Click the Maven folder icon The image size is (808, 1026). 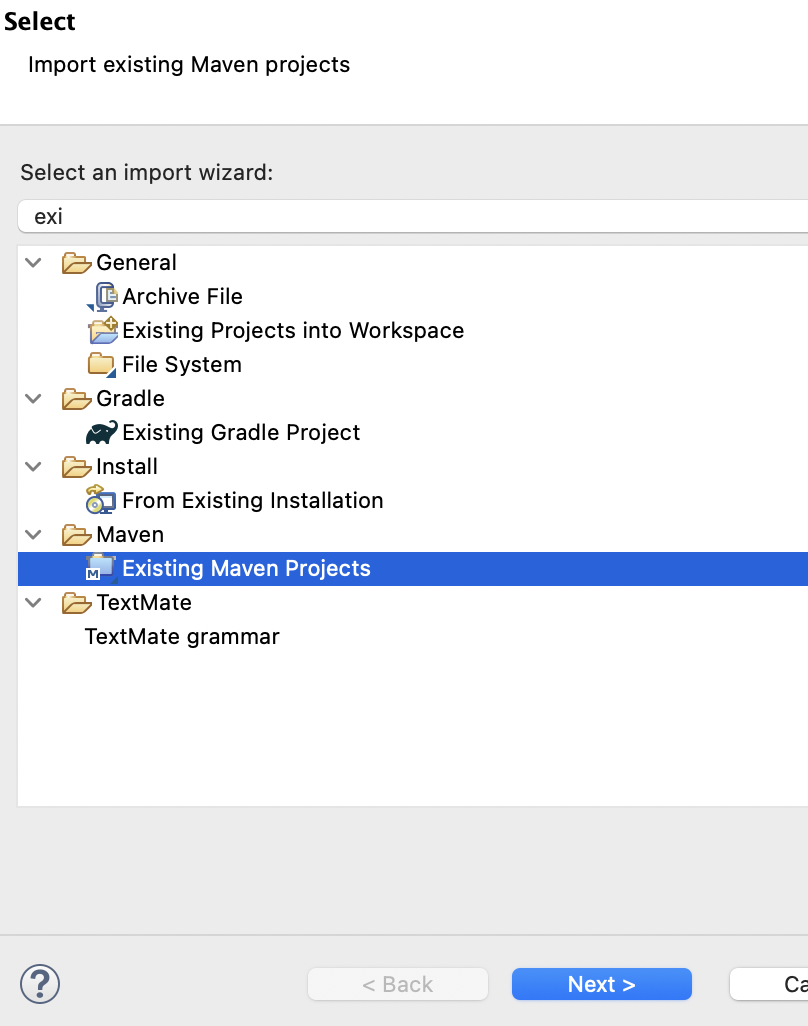[77, 535]
